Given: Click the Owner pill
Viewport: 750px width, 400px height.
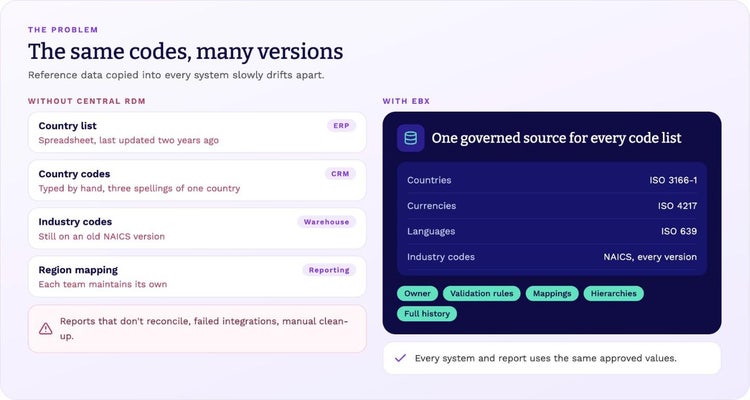Looking at the screenshot, I should 417,293.
